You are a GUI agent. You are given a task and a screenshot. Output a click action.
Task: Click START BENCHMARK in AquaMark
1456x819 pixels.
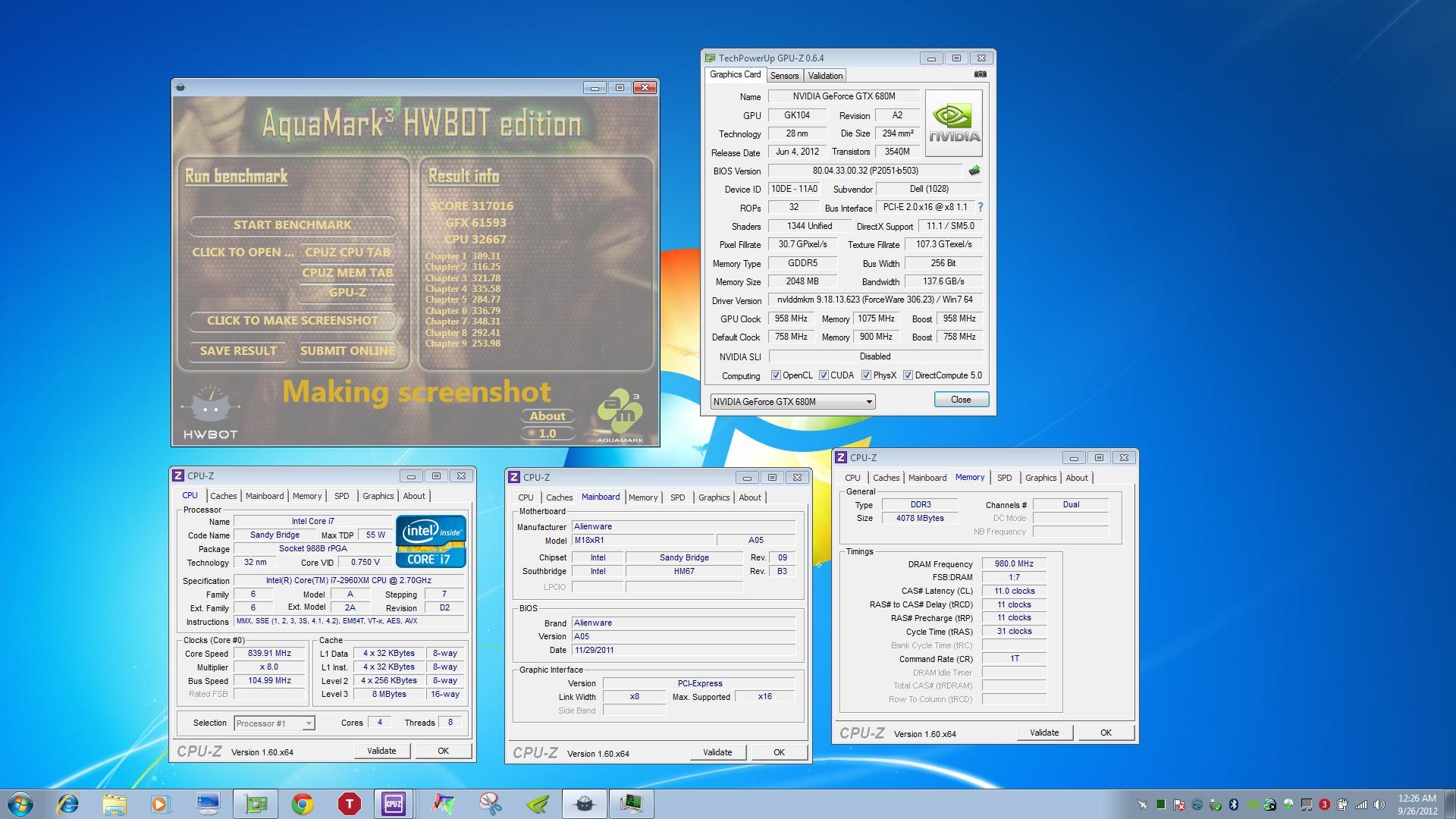point(292,225)
